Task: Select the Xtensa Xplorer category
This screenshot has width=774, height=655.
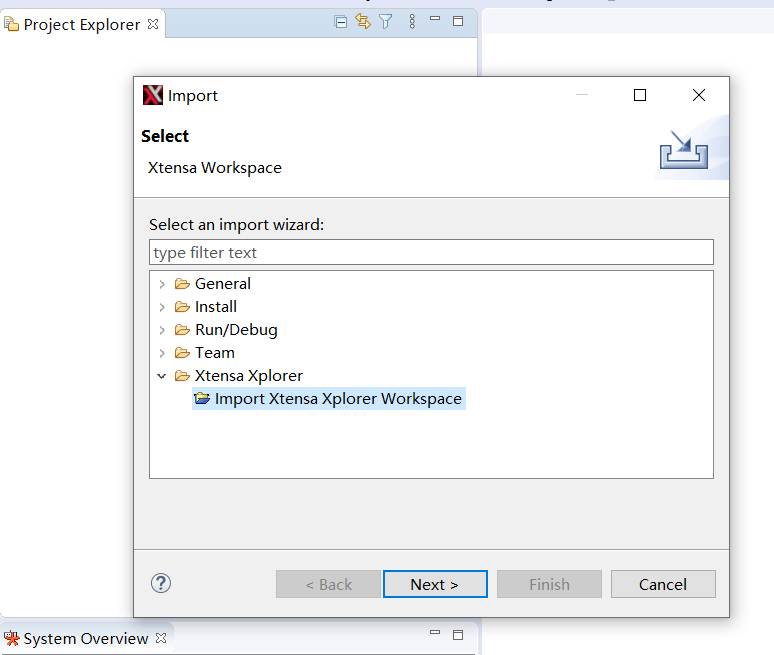Action: (249, 376)
